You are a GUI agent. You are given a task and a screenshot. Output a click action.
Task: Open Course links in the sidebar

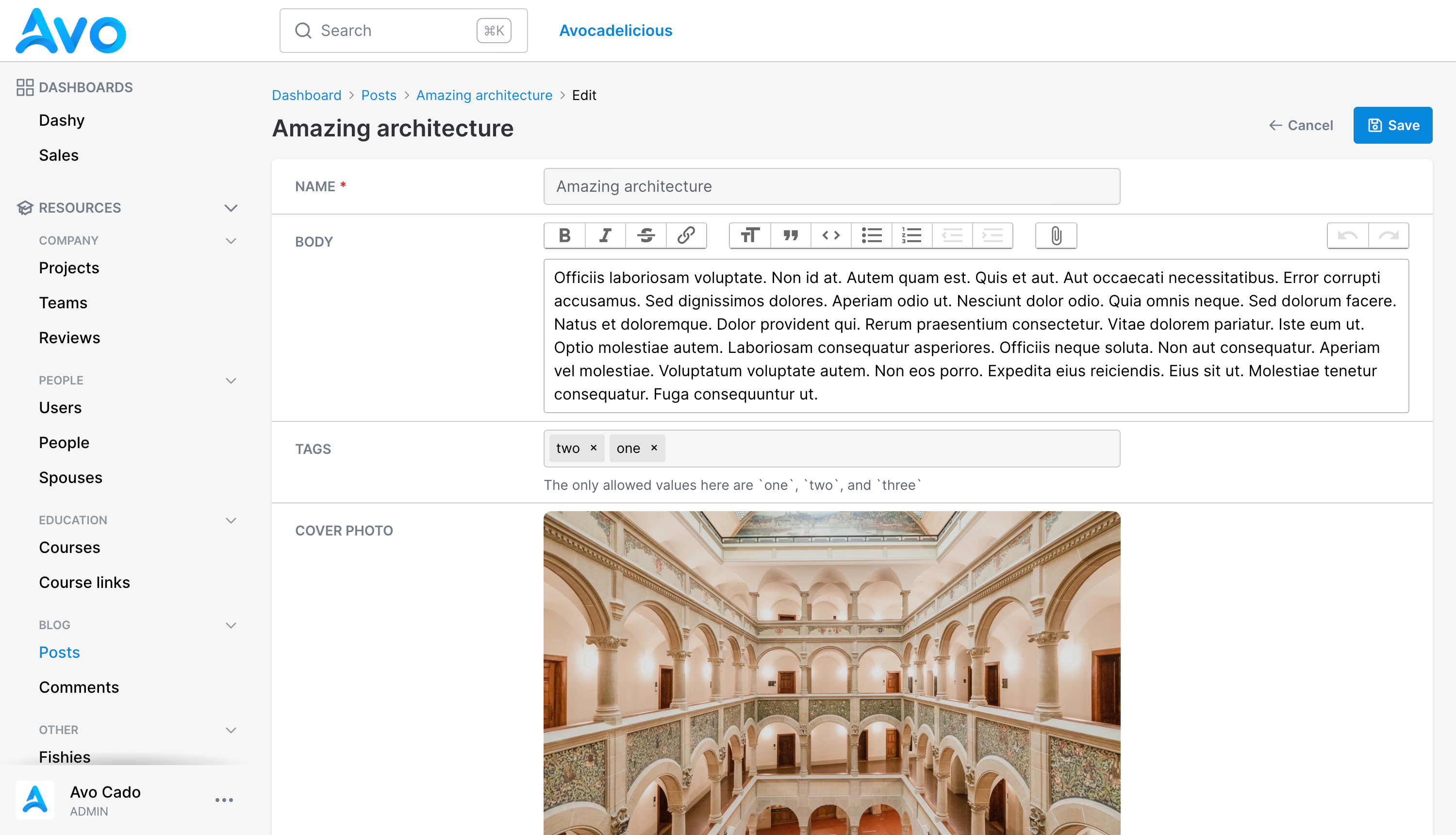click(x=84, y=583)
